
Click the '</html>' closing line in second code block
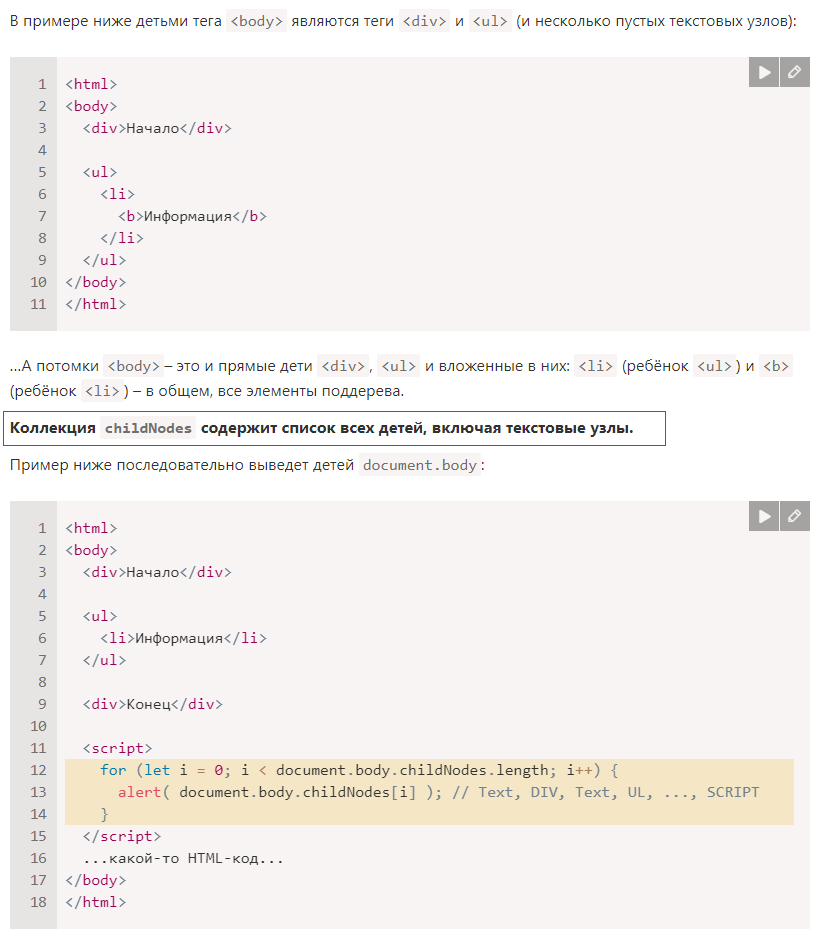(x=96, y=902)
